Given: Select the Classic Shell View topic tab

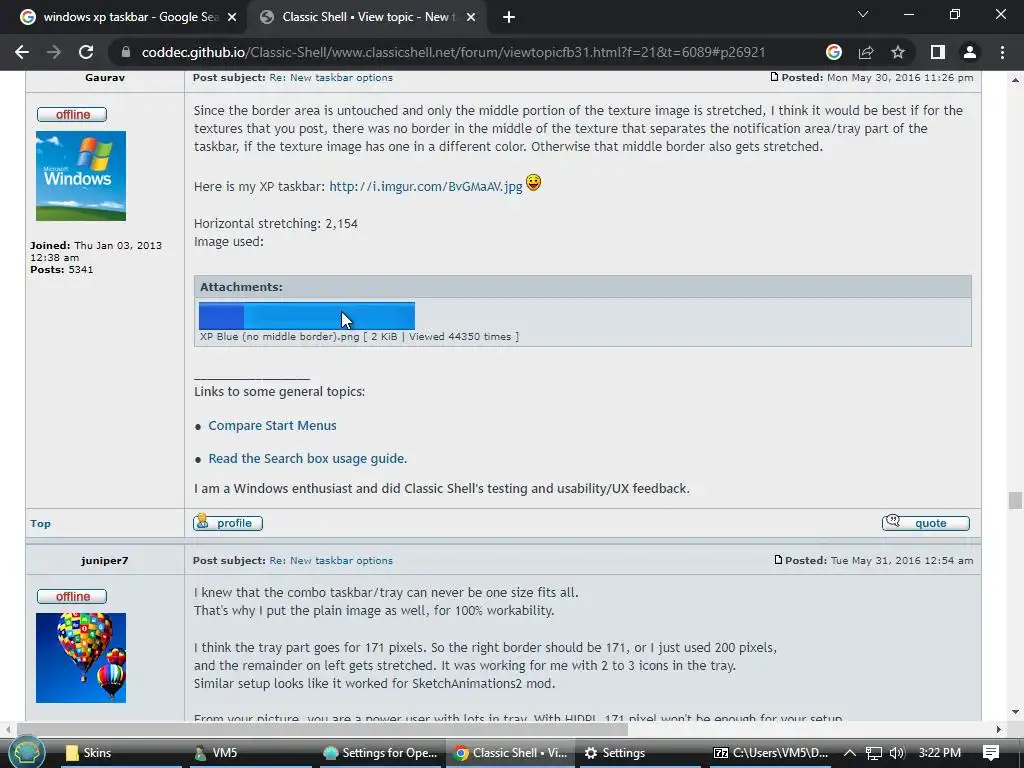Looking at the screenshot, I should [x=368, y=17].
